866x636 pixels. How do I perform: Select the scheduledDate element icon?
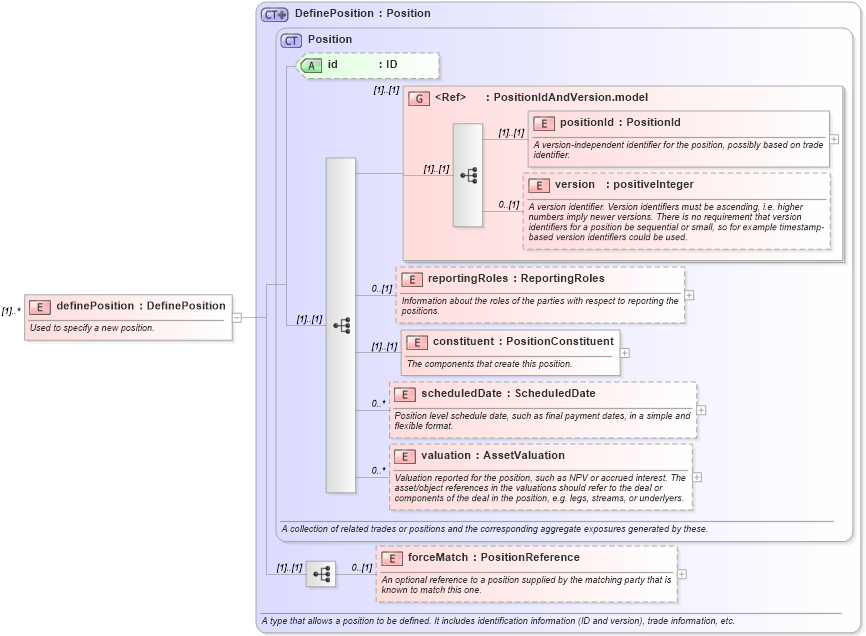406,394
